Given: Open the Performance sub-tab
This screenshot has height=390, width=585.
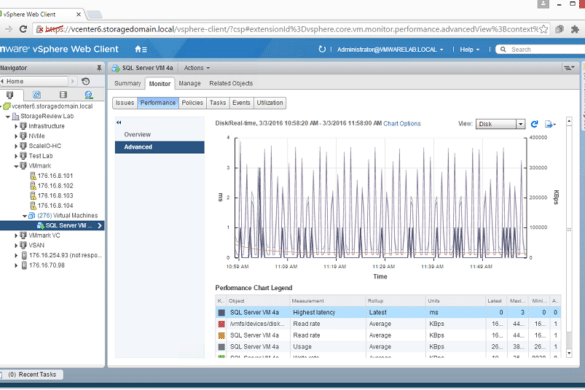Looking at the screenshot, I should pyautogui.click(x=158, y=103).
